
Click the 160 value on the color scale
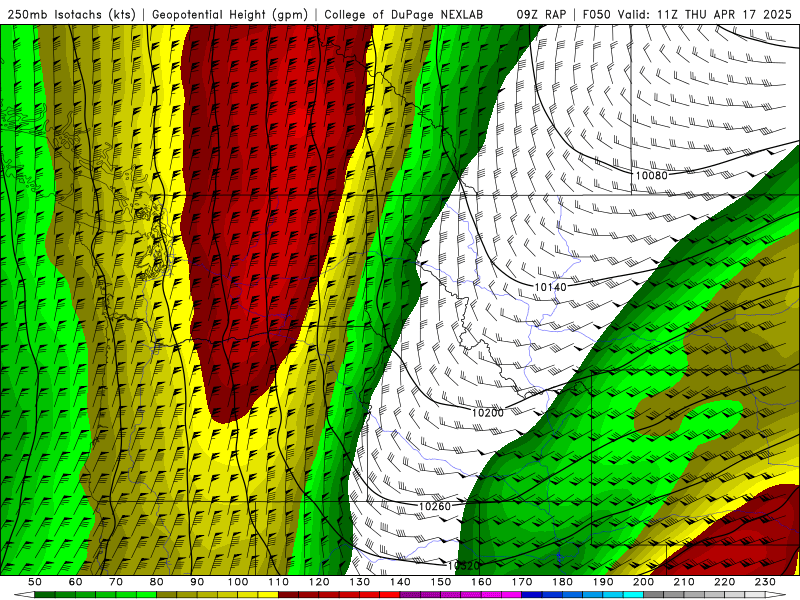click(x=482, y=582)
